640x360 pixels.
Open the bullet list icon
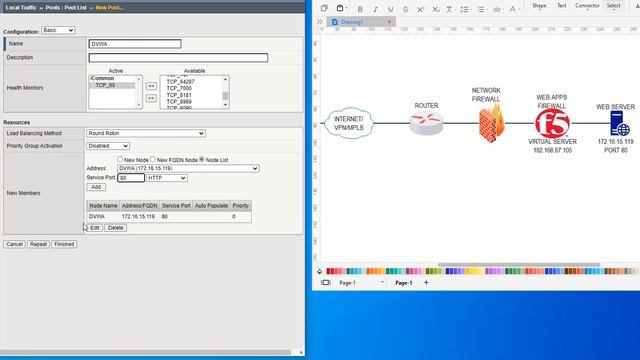464,9
